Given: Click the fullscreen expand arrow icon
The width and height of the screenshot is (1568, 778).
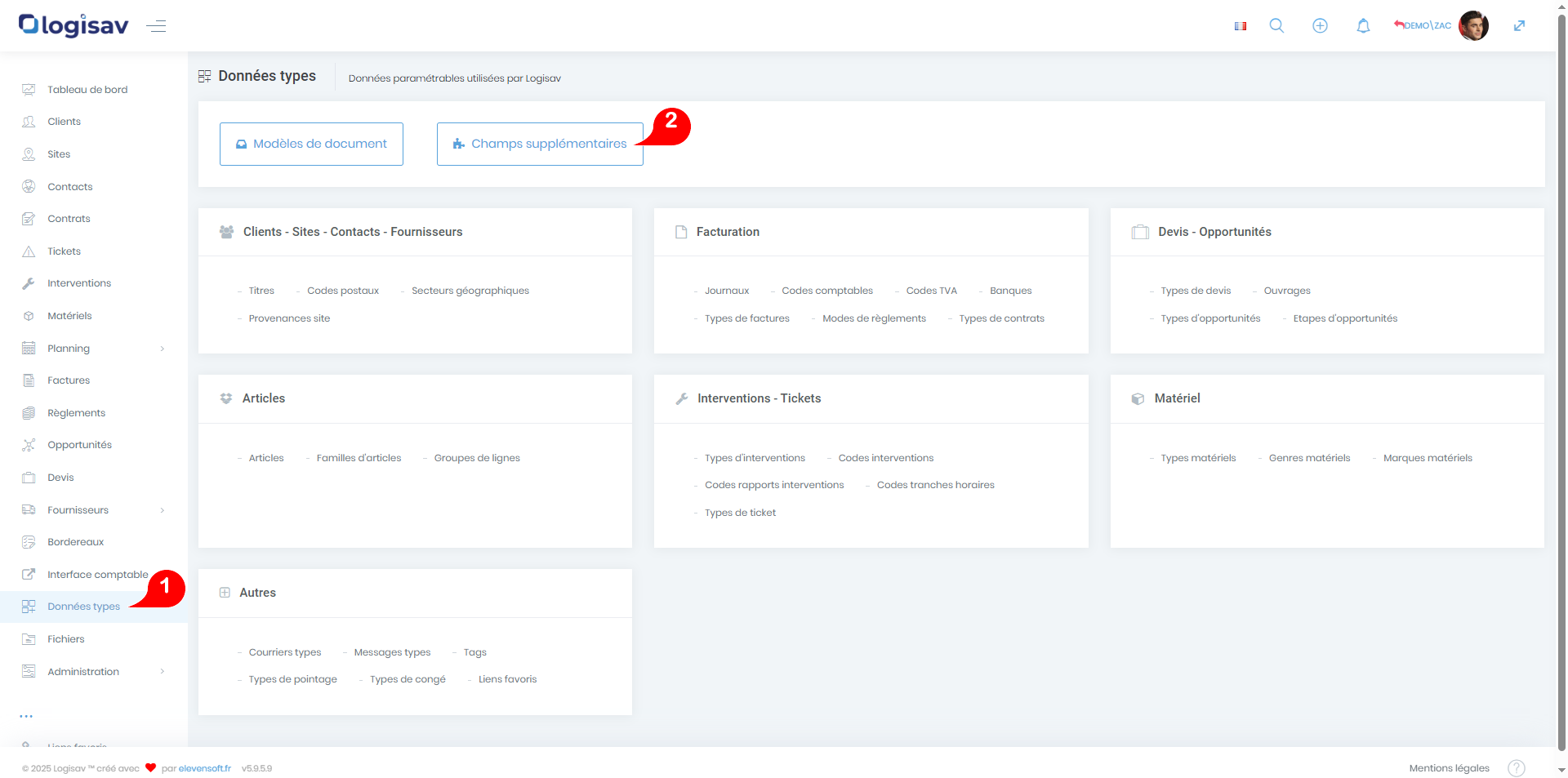Looking at the screenshot, I should tap(1519, 26).
